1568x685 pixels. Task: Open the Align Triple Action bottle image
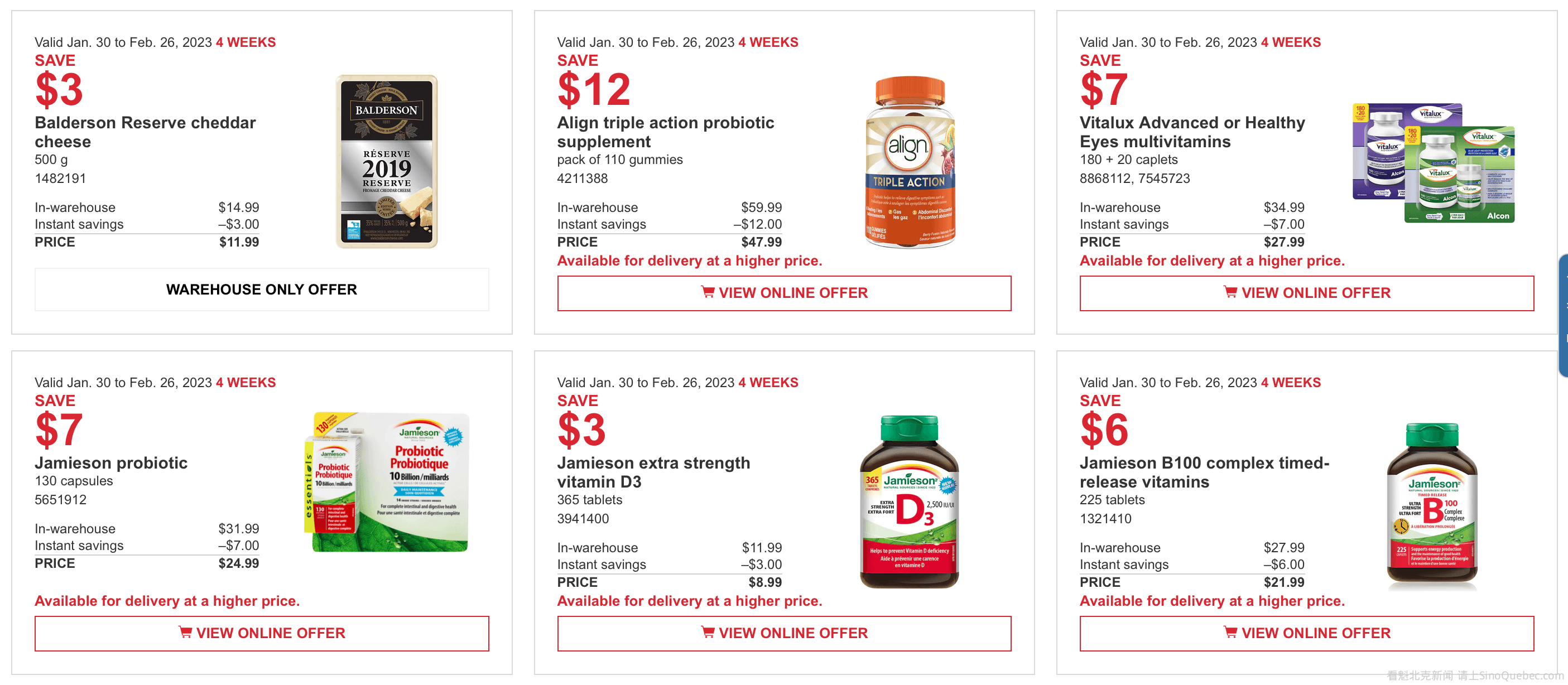pyautogui.click(x=910, y=162)
